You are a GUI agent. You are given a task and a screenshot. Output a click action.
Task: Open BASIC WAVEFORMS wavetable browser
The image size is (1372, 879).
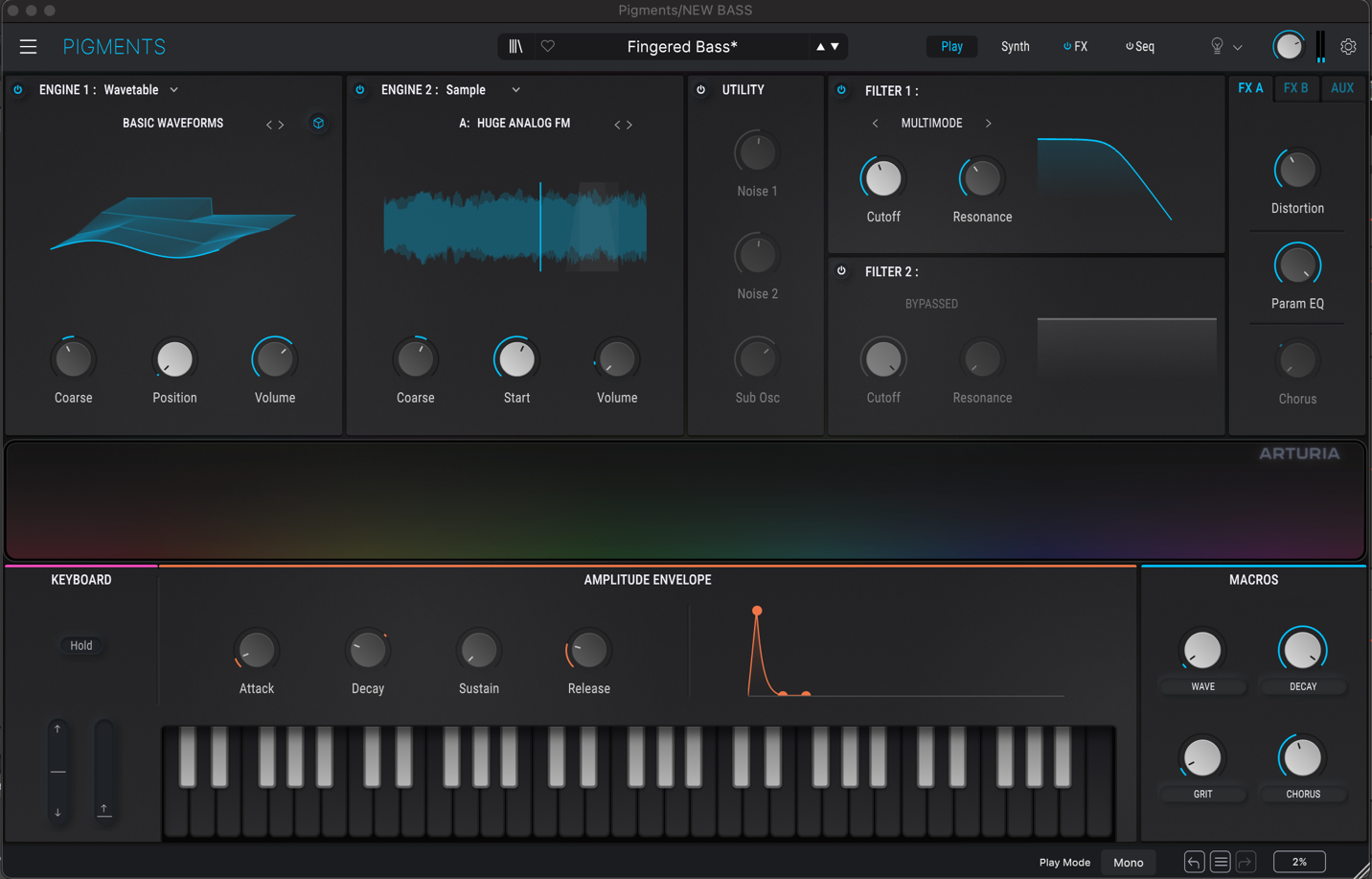172,123
